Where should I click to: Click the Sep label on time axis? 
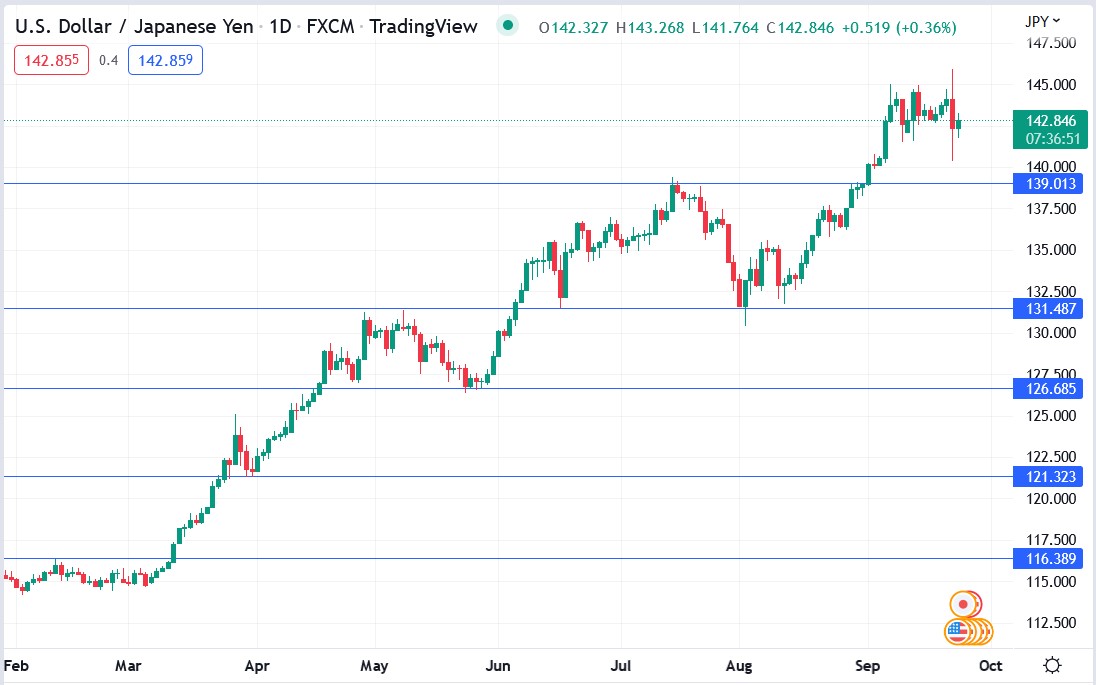point(867,665)
